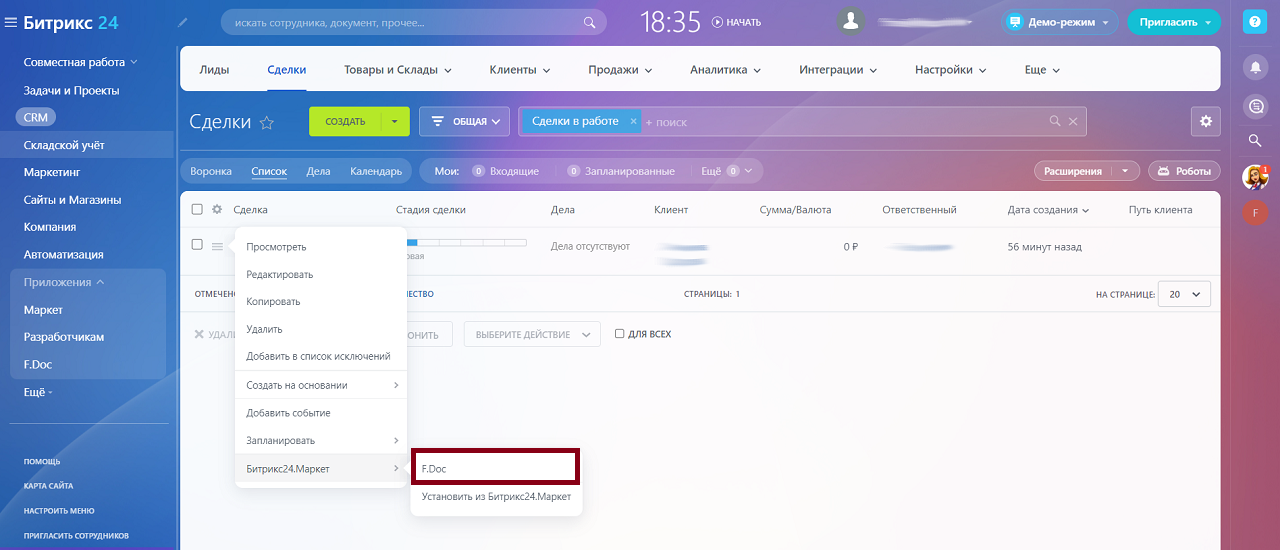The width and height of the screenshot is (1280, 550).
Task: Enable the ДЛЯ ВСЕХ checkbox
Action: point(620,334)
